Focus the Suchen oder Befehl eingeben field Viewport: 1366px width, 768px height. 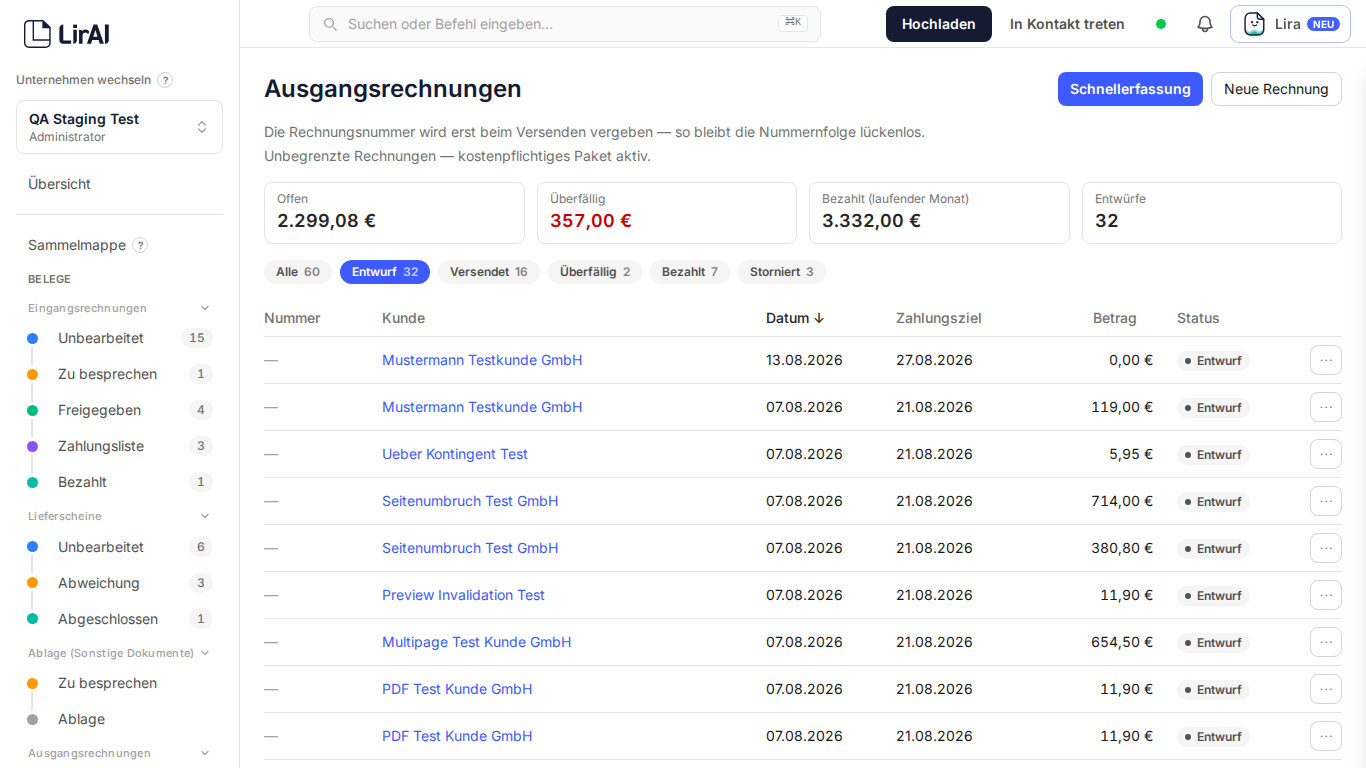[x=565, y=24]
